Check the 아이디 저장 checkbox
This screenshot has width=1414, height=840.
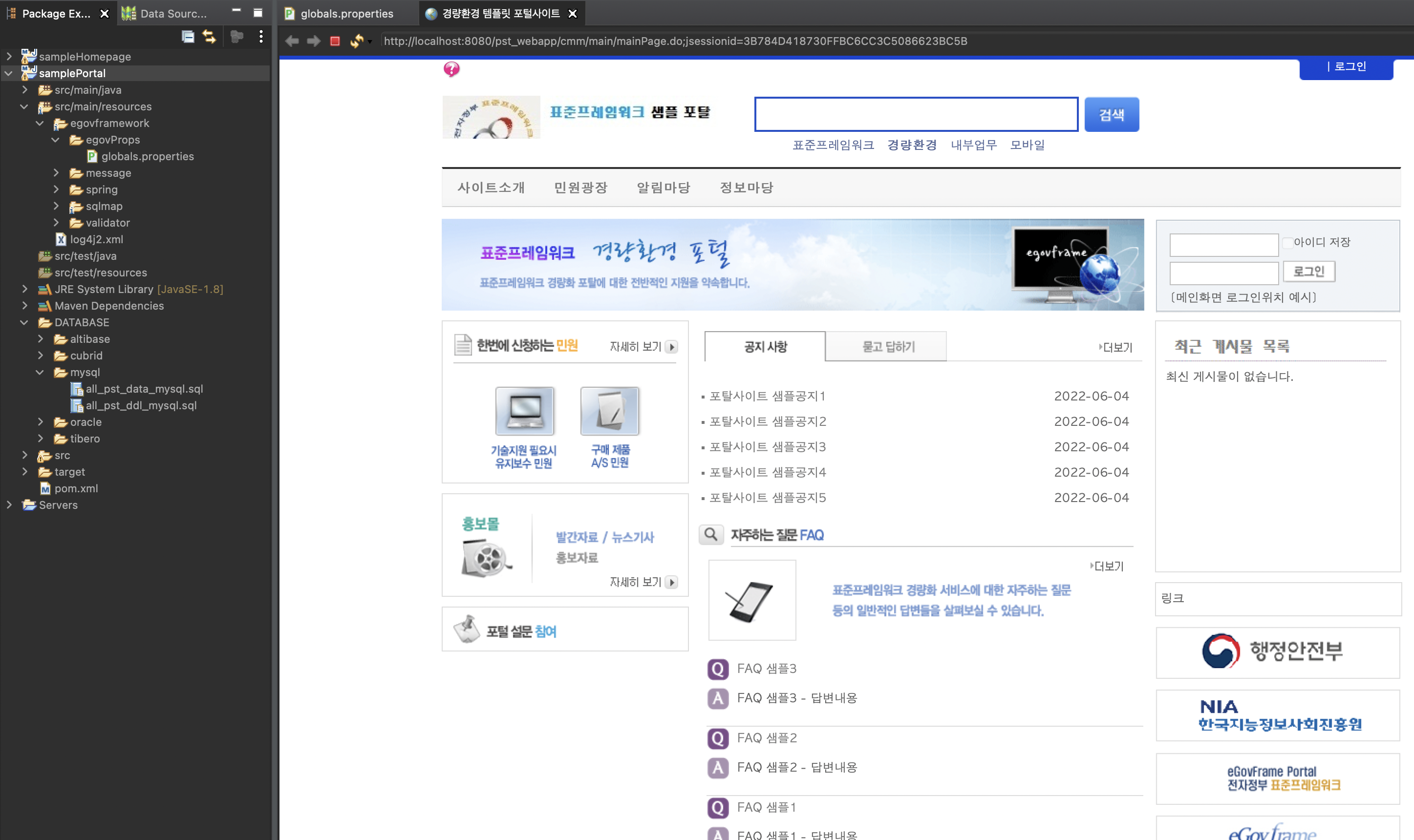[x=1288, y=243]
